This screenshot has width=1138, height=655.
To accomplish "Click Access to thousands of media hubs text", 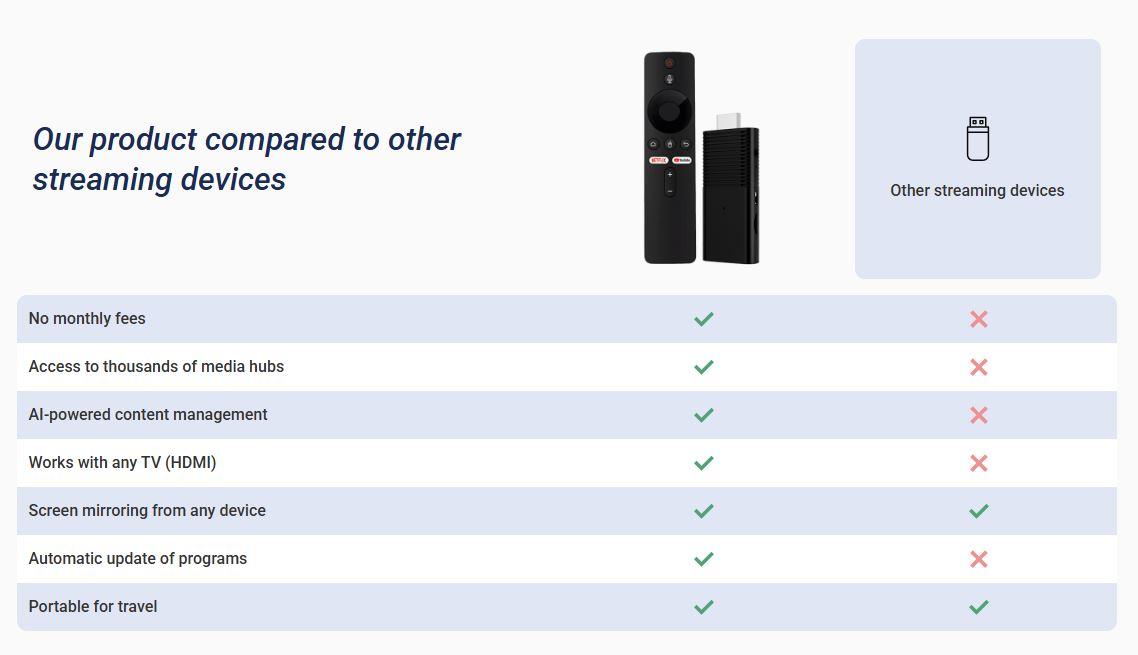I will coord(156,366).
